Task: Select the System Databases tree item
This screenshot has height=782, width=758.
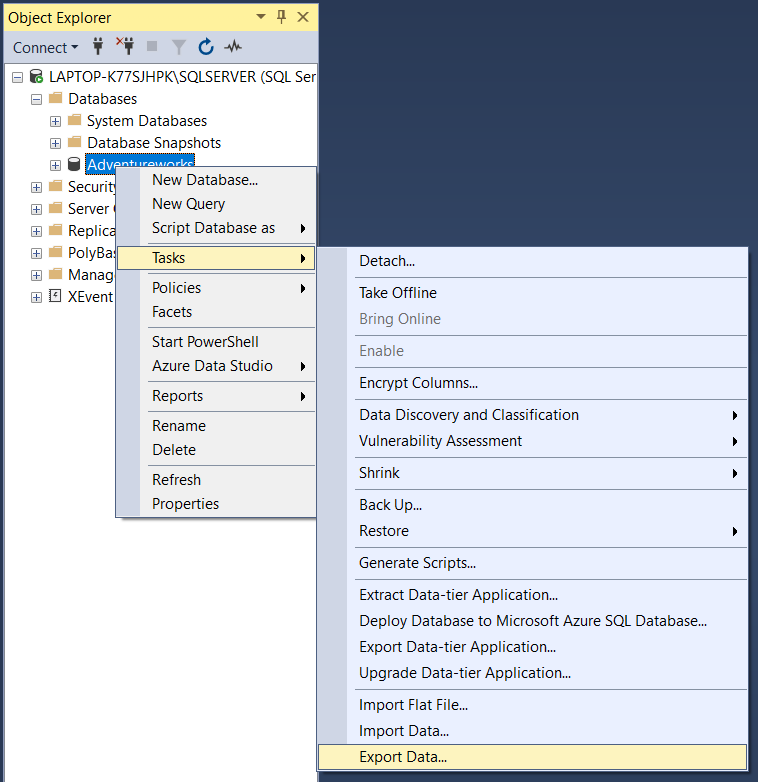Action: [x=147, y=121]
